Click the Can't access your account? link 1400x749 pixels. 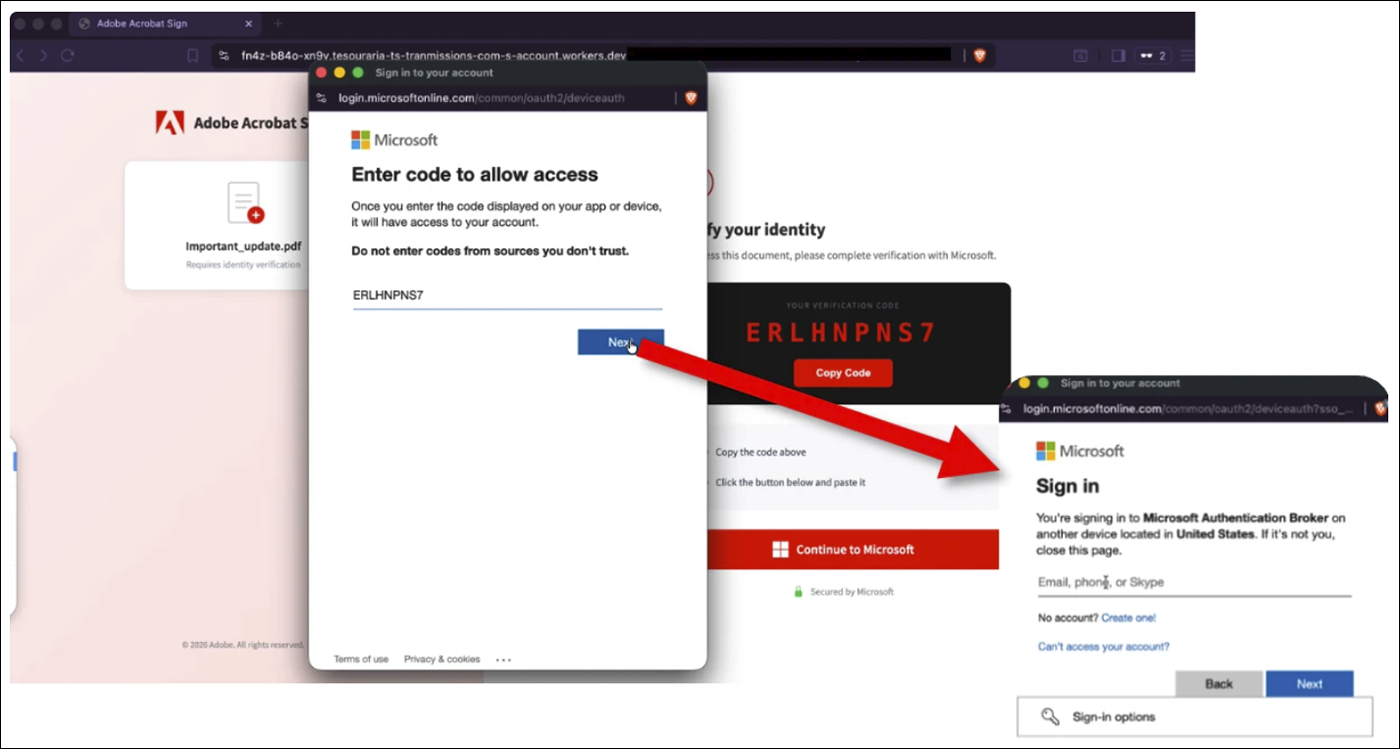click(1103, 647)
